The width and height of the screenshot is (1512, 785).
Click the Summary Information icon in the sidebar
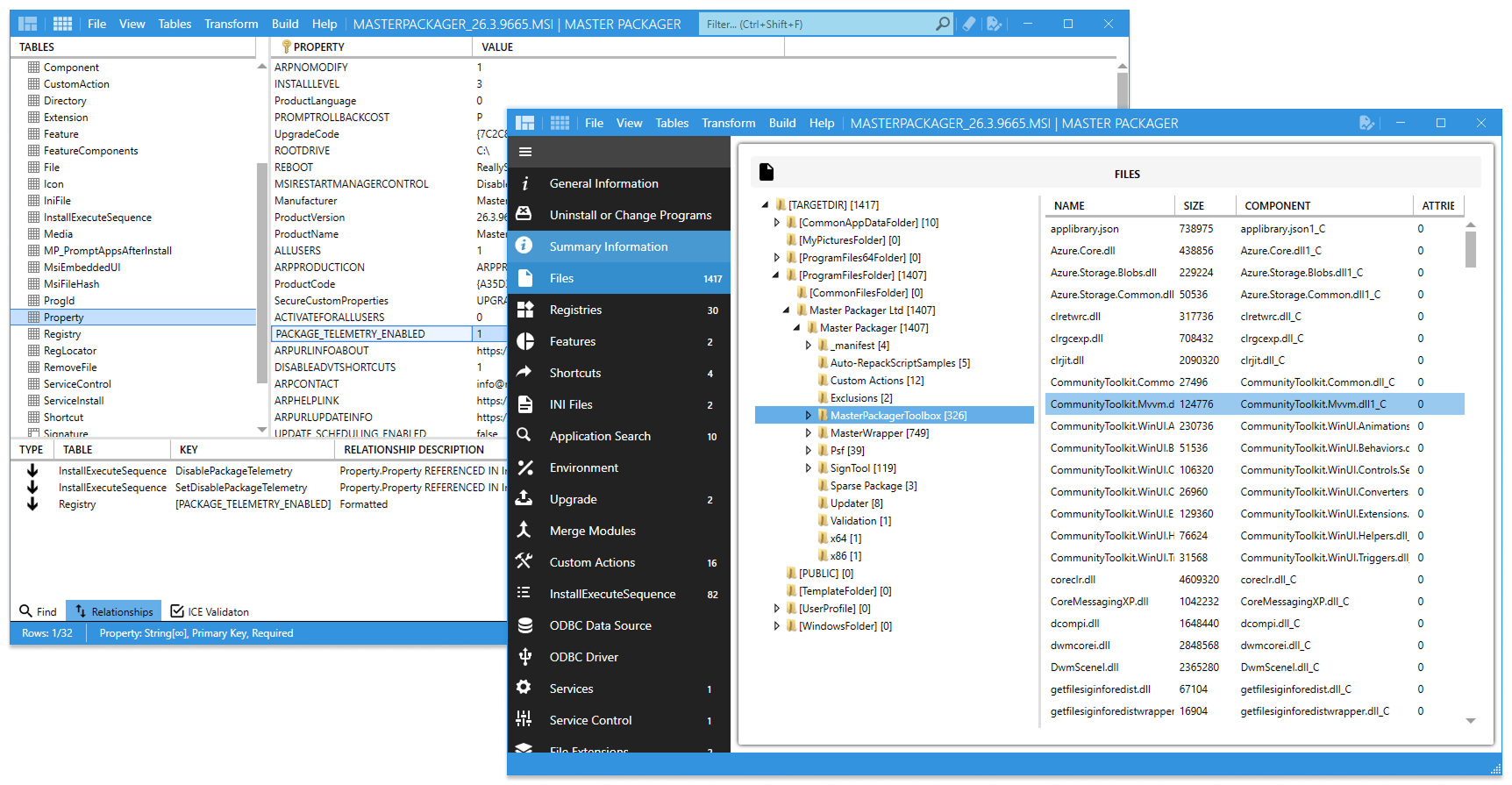524,246
